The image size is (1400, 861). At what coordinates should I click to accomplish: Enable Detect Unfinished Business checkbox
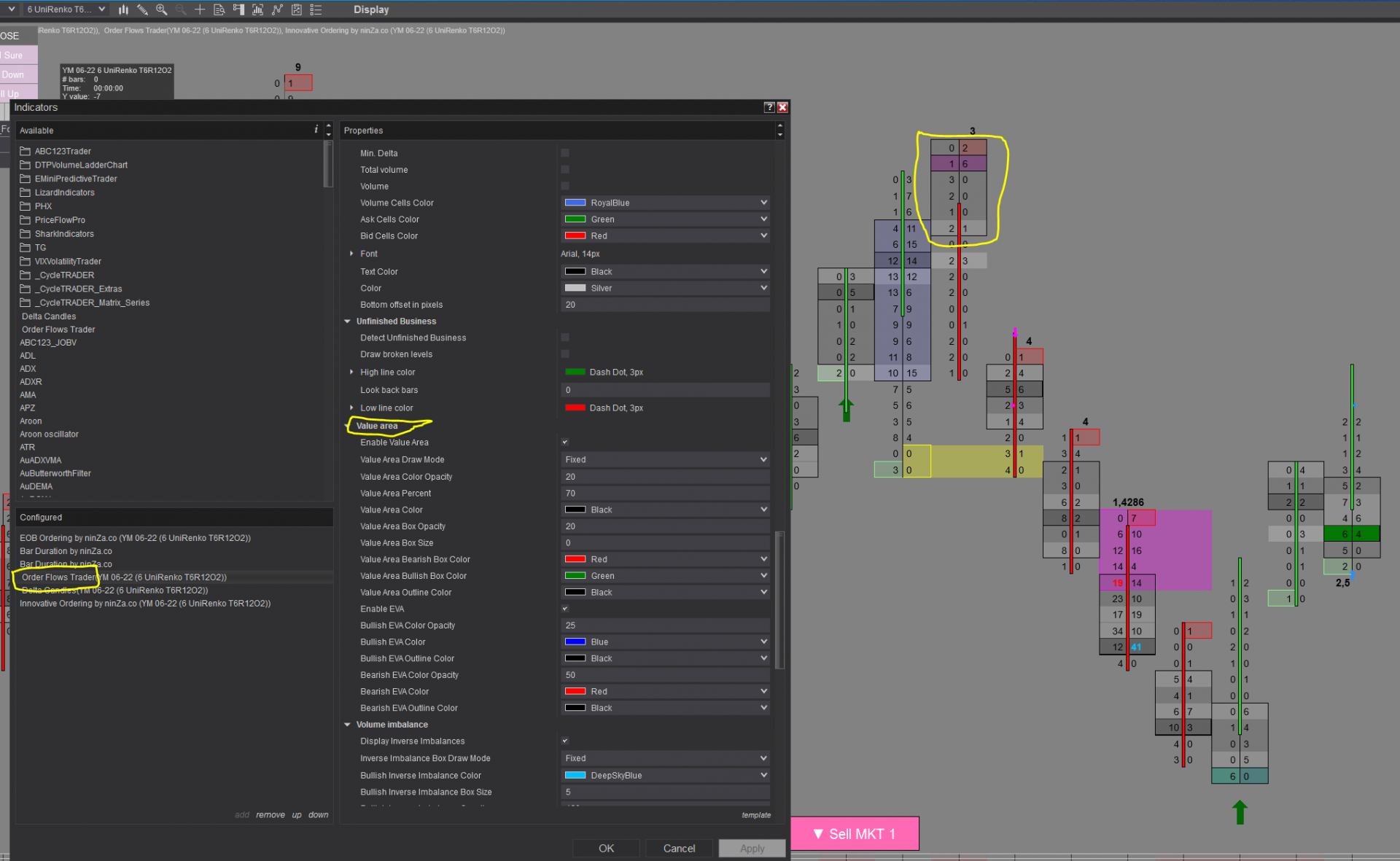click(565, 338)
